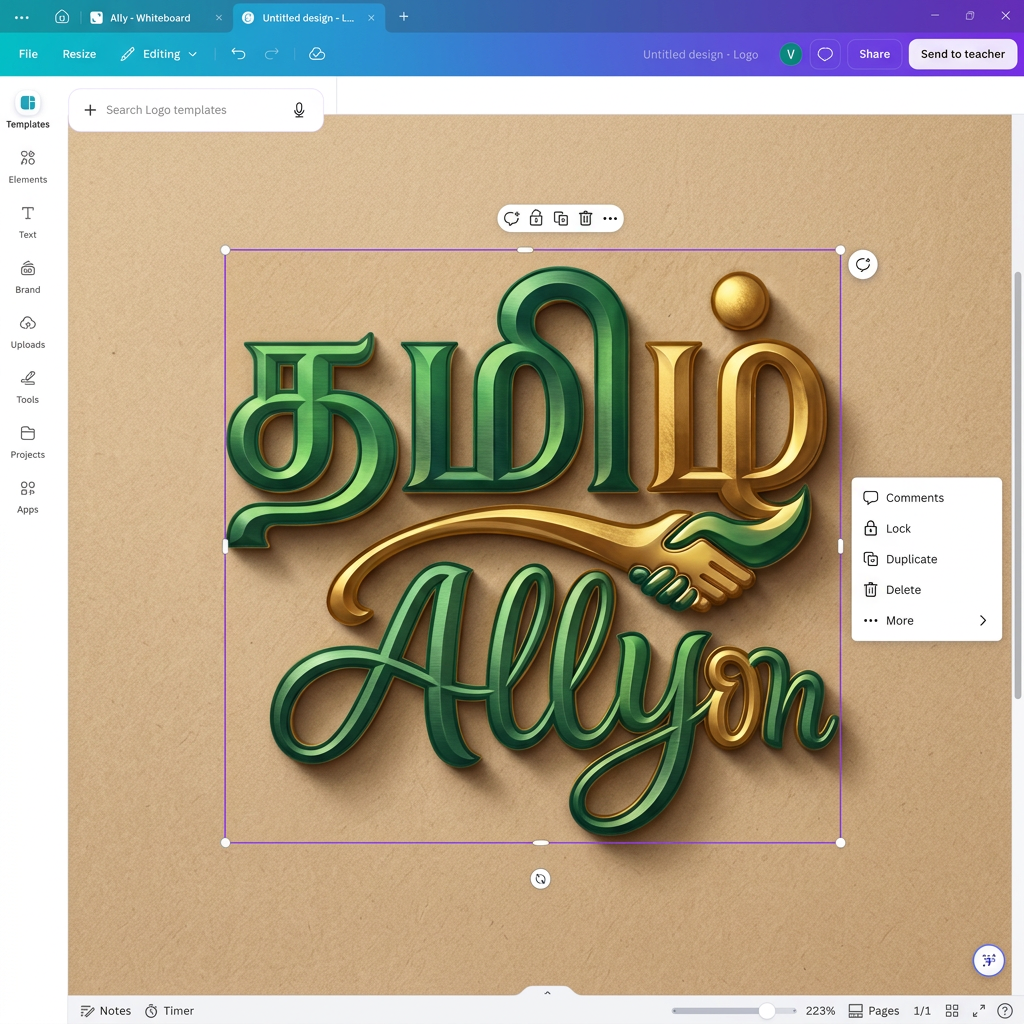1024x1024 pixels.
Task: Click the 1/1 page counter
Action: pyautogui.click(x=921, y=1010)
